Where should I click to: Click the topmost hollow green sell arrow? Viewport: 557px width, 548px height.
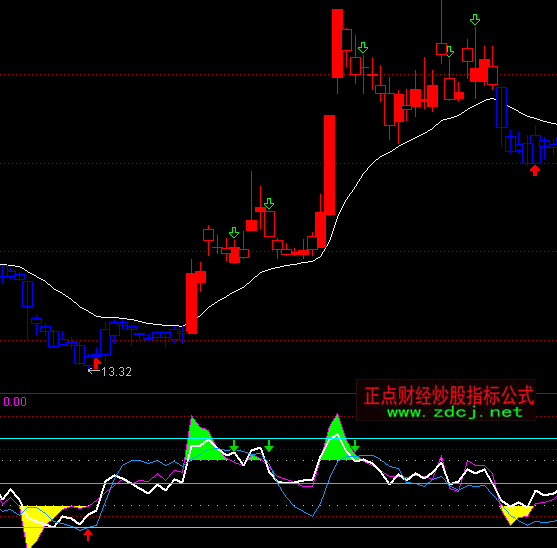tap(475, 20)
